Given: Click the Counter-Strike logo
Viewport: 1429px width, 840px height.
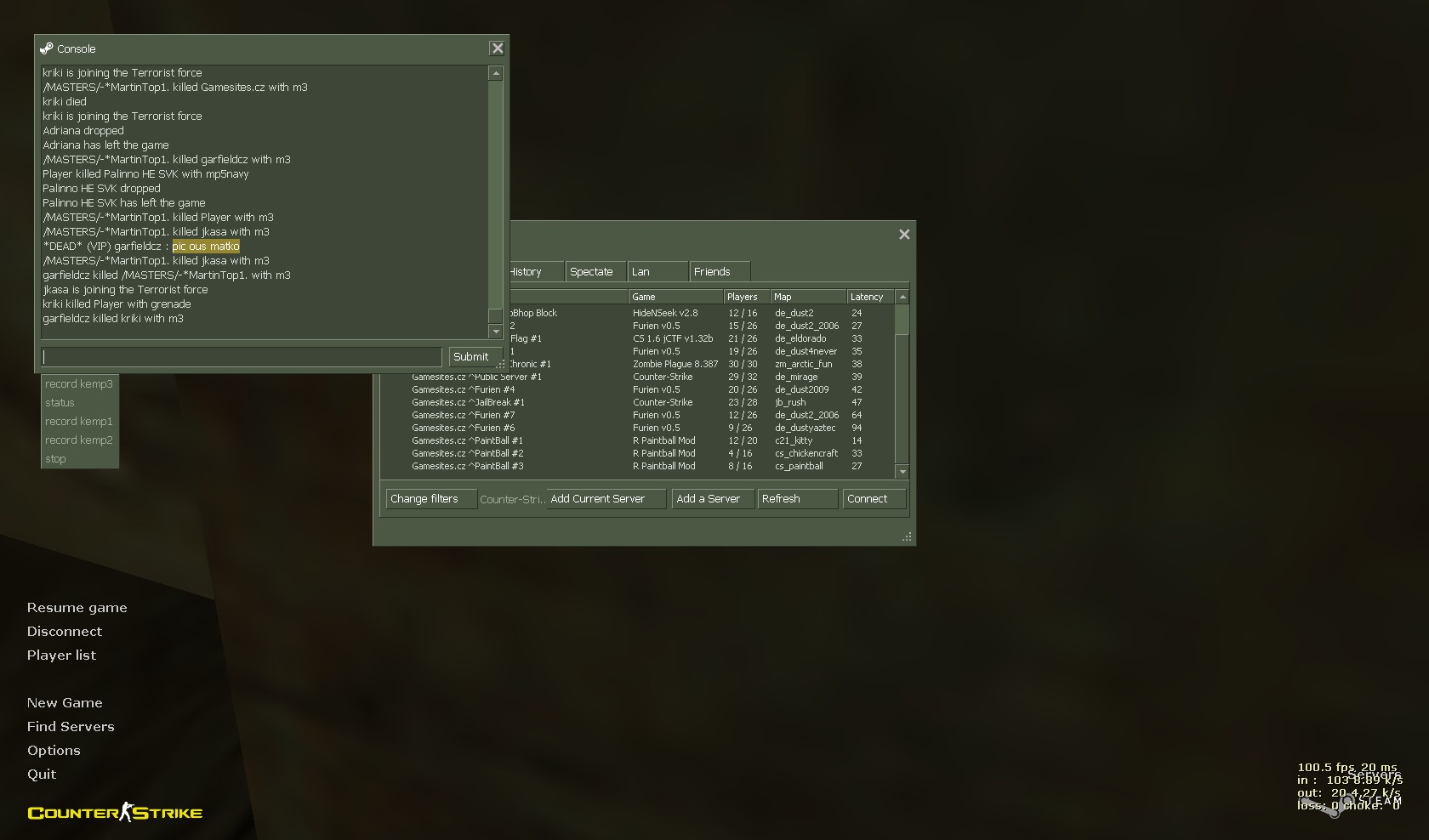Looking at the screenshot, I should click(x=115, y=813).
